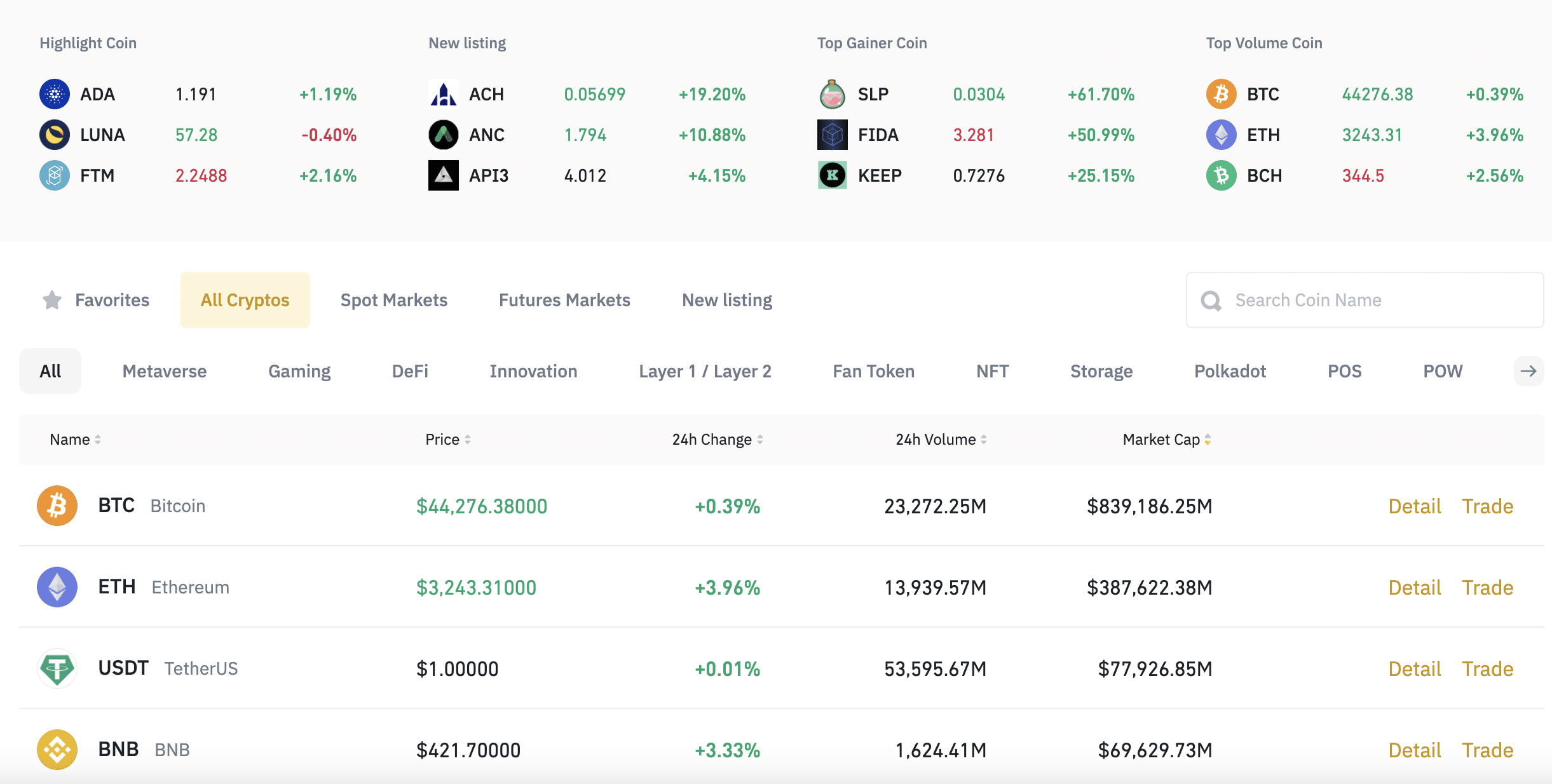The image size is (1552, 784).
Task: Click the BNB logo in the table row
Action: [x=57, y=750]
